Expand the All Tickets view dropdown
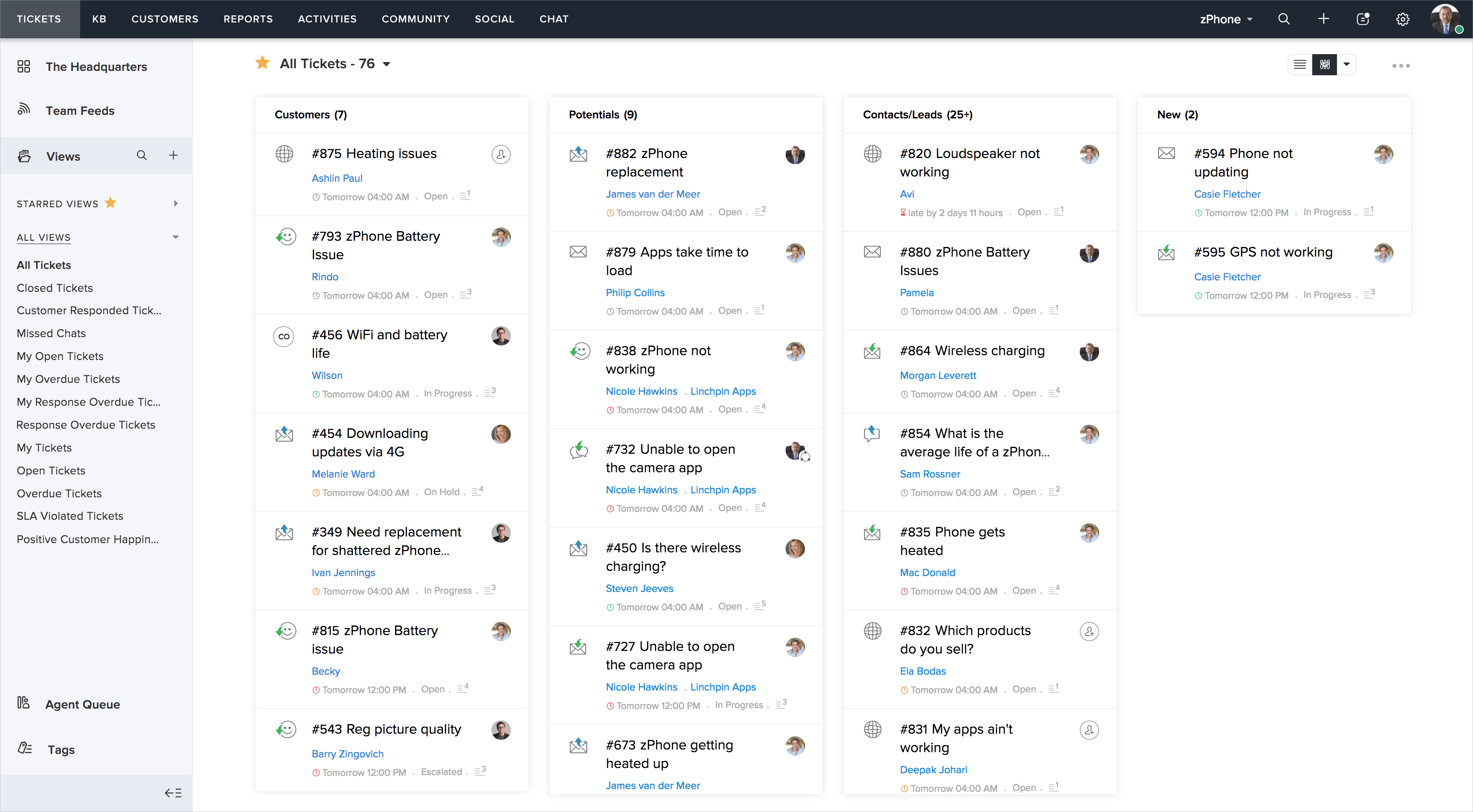Image resolution: width=1473 pixels, height=812 pixels. point(387,64)
